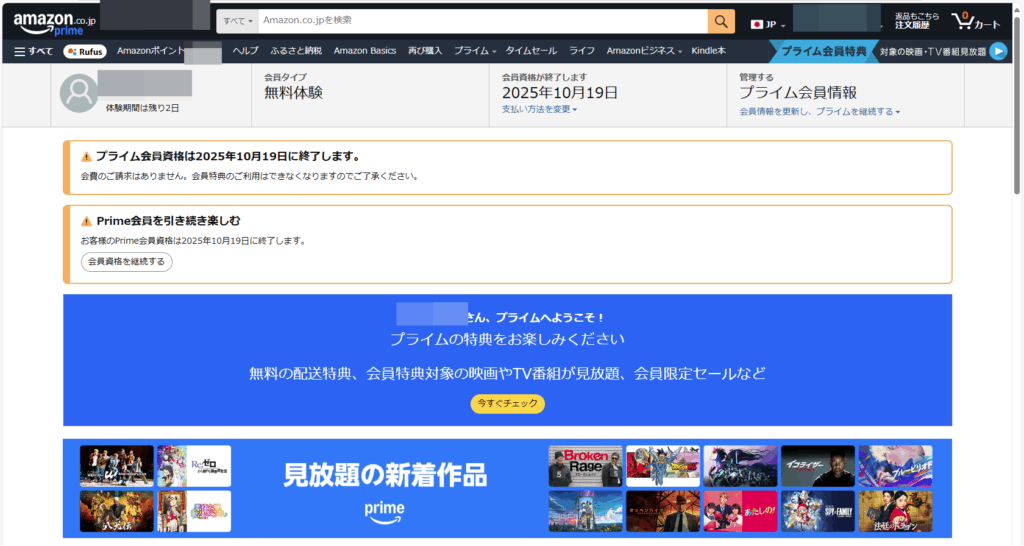The height and width of the screenshot is (546, 1024).
Task: Expand the 支払い方法を変更 dropdown
Action: [x=539, y=109]
